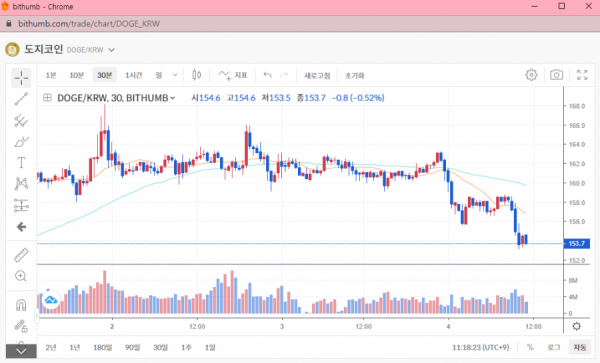Toggle the log (로그) scale
Viewport: 600px width, 363px height.
[x=553, y=347]
